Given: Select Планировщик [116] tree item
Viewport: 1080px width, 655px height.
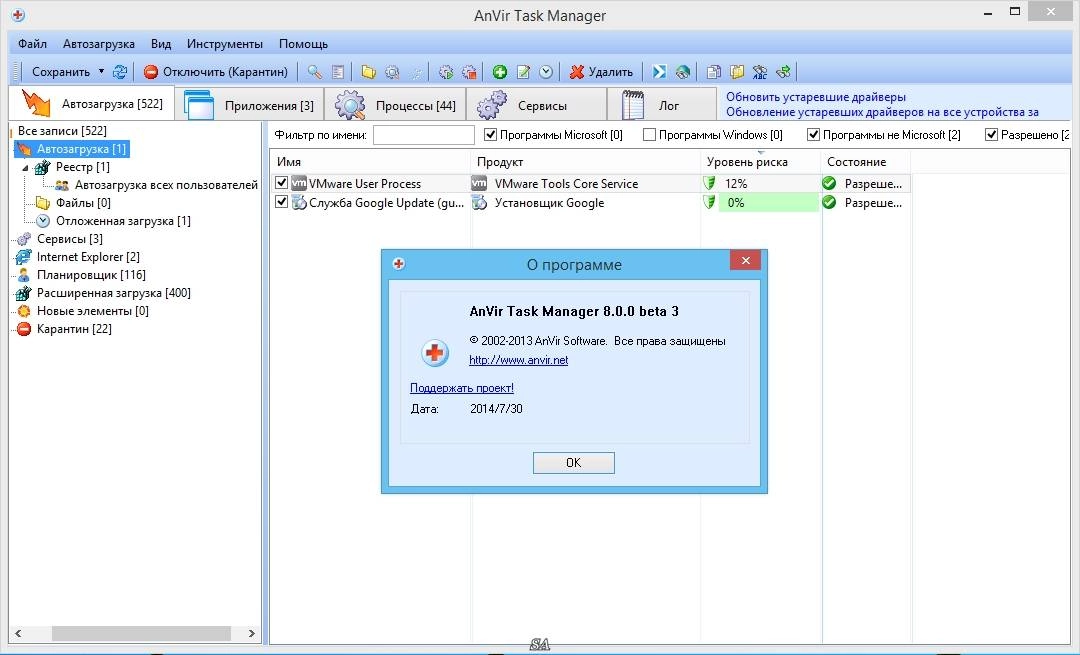Looking at the screenshot, I should pyautogui.click(x=91, y=275).
